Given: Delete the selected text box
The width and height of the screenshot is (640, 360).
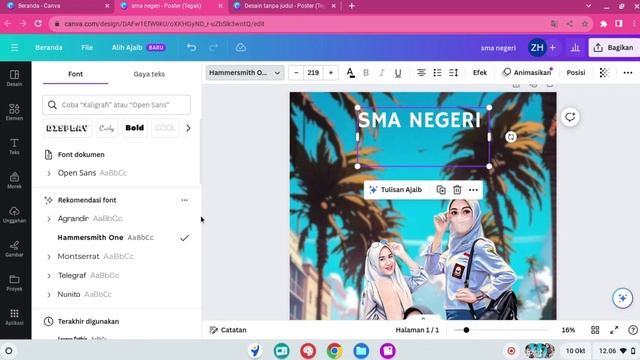Looking at the screenshot, I should pyautogui.click(x=457, y=190).
